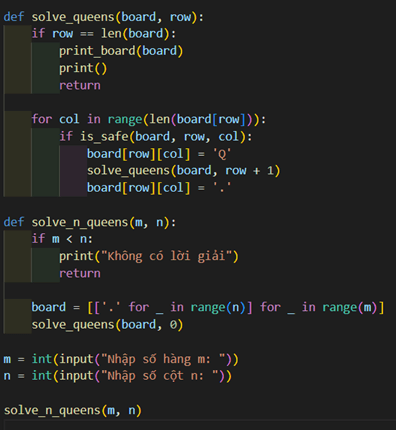
Task: Click the board variable in list comprehension assignment
Action: click(x=49, y=307)
